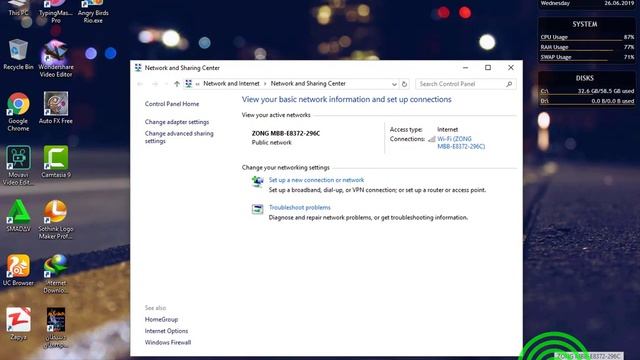Click the Control Panel icon in the breadcrumb
This screenshot has height=360, width=640.
189,84
